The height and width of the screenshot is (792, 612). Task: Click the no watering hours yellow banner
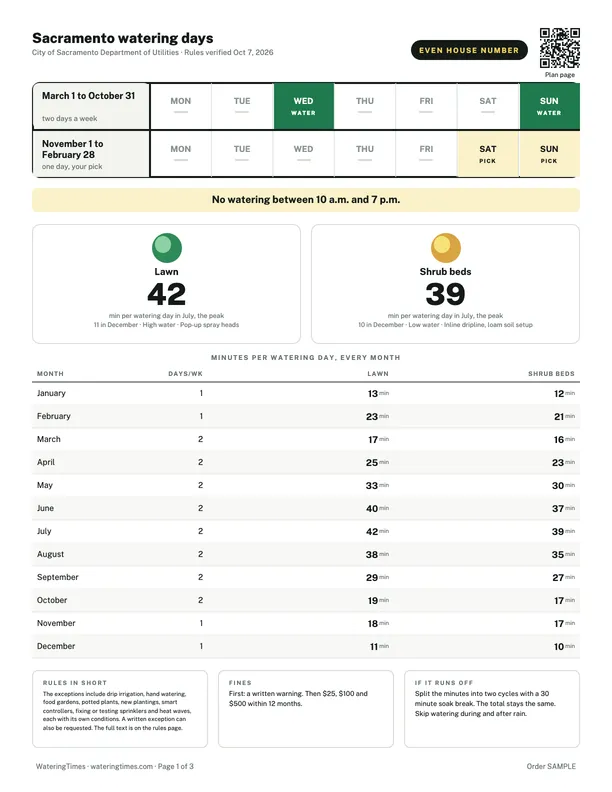306,200
